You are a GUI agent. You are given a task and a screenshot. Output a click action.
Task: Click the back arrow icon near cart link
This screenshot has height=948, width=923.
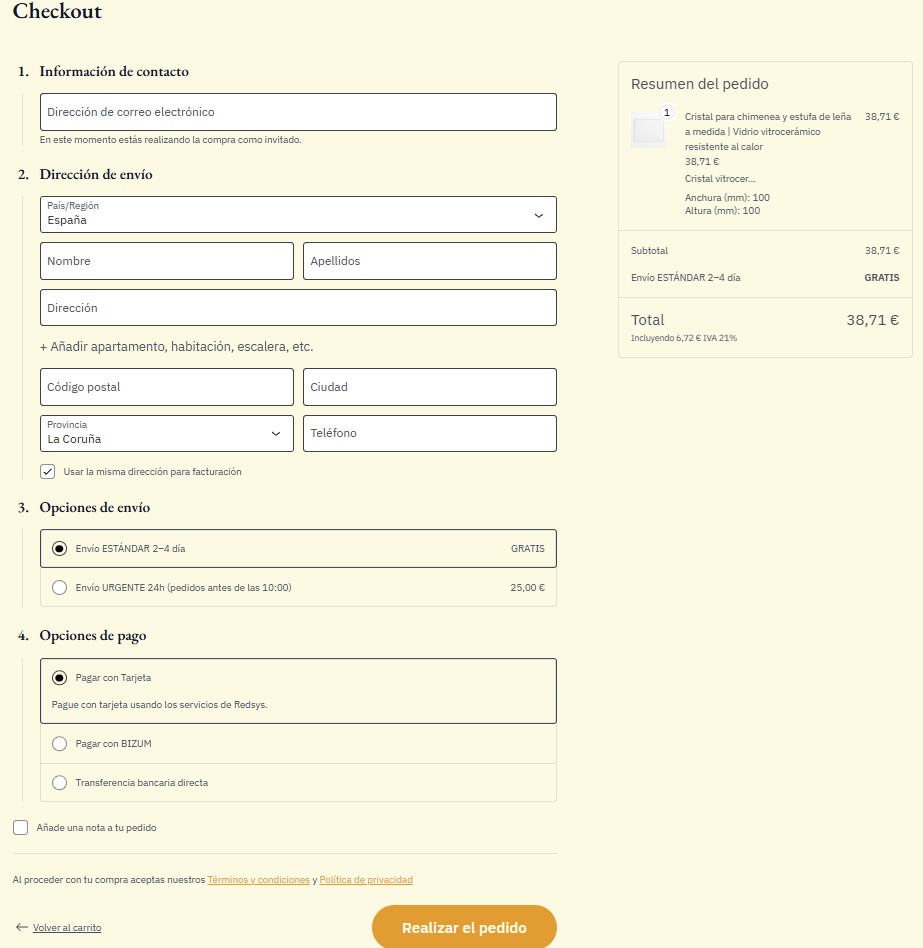tap(21, 928)
